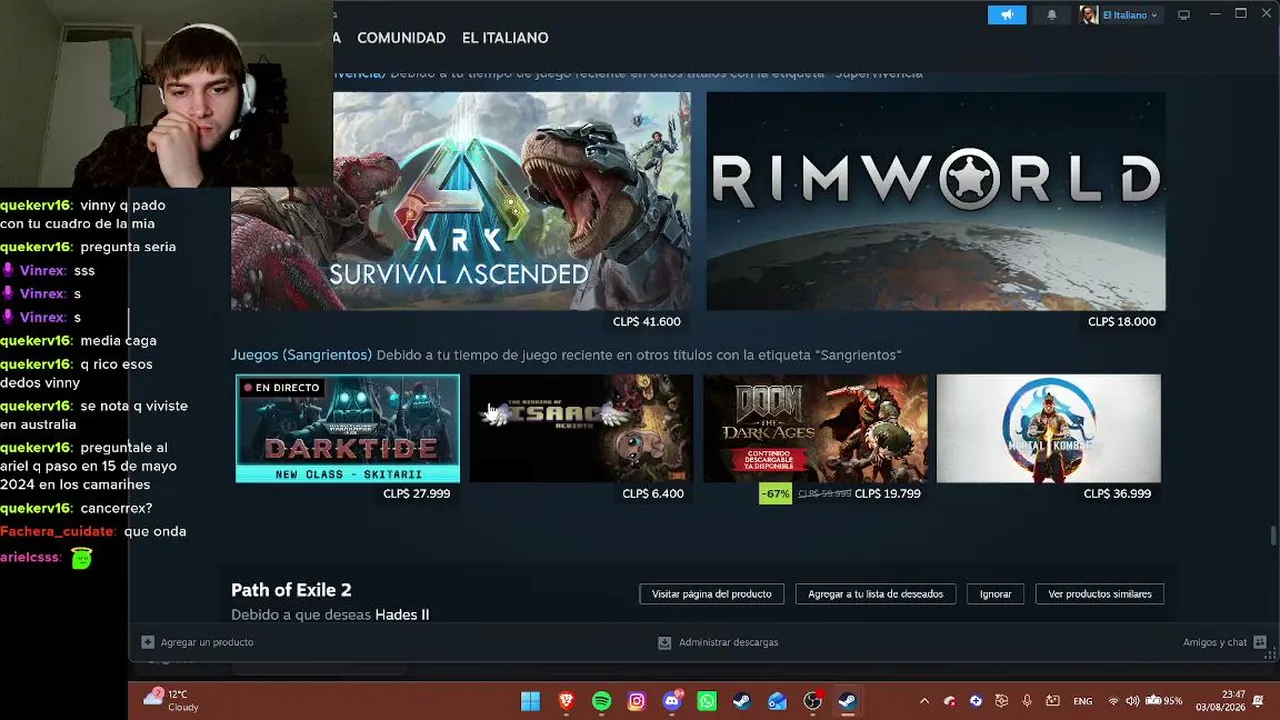Click the El Italiano profile avatar
This screenshot has height=720, width=1280.
(1089, 15)
